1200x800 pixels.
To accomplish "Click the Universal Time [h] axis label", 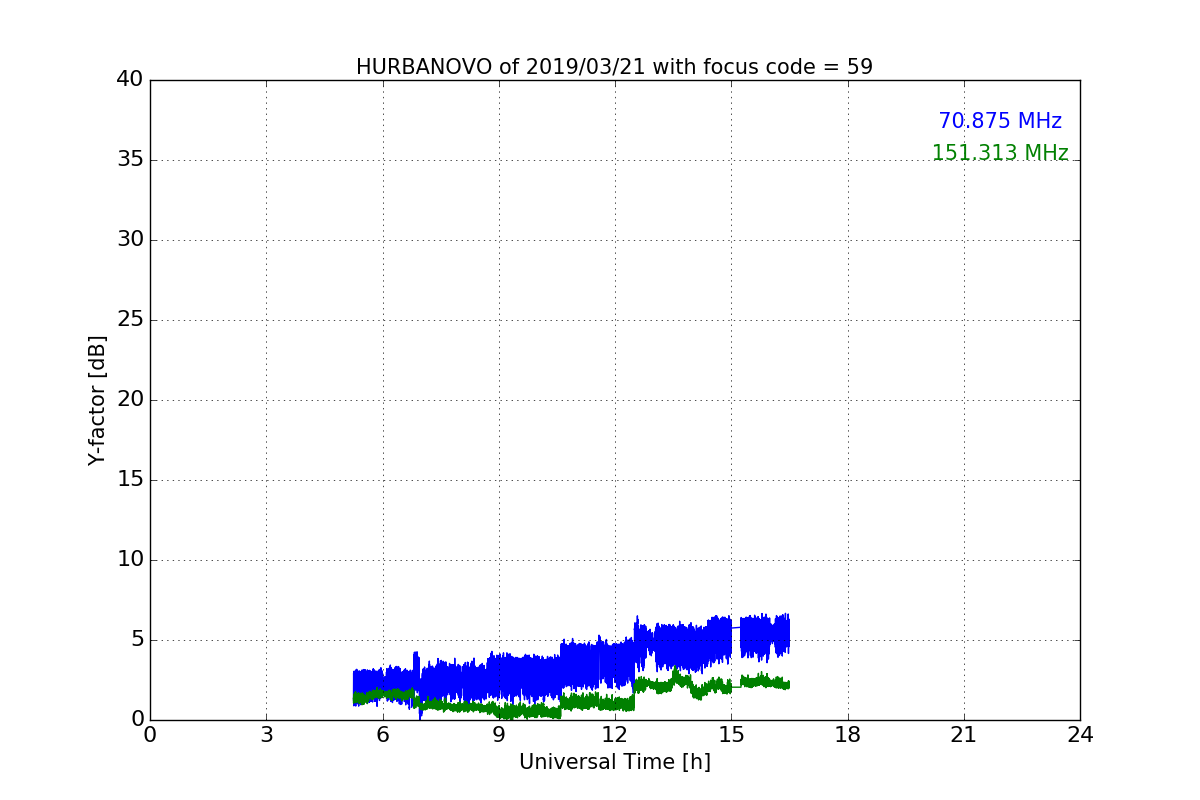I will click(615, 762).
